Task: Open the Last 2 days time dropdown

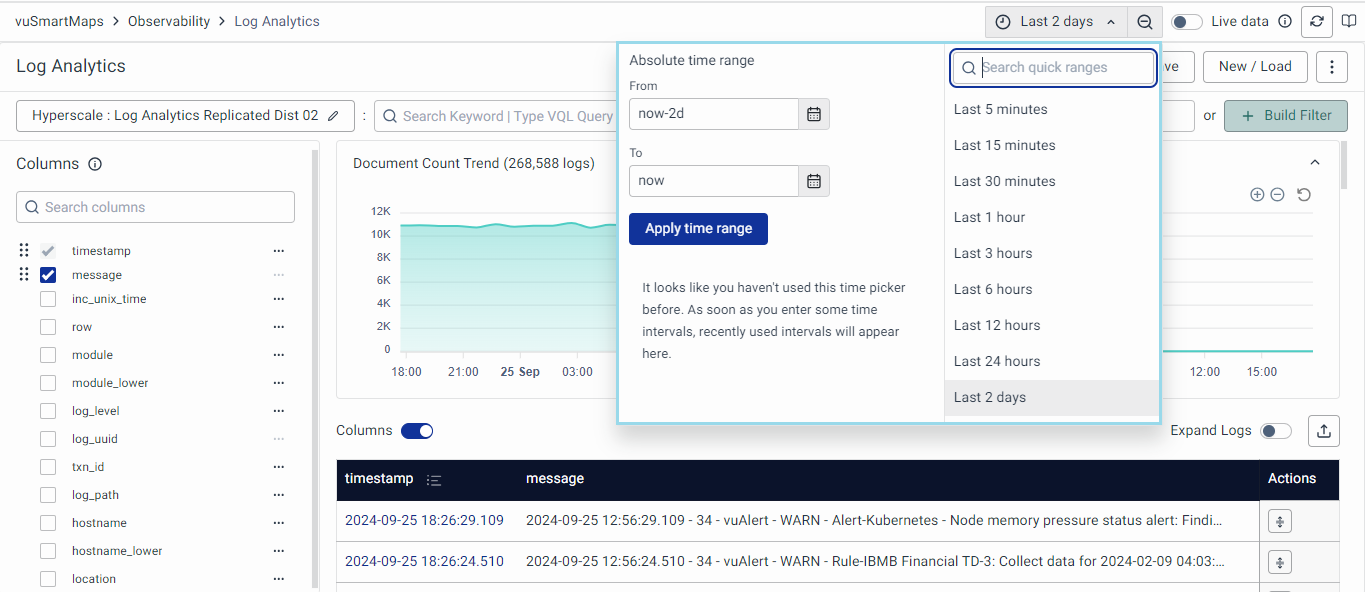Action: pyautogui.click(x=1056, y=21)
